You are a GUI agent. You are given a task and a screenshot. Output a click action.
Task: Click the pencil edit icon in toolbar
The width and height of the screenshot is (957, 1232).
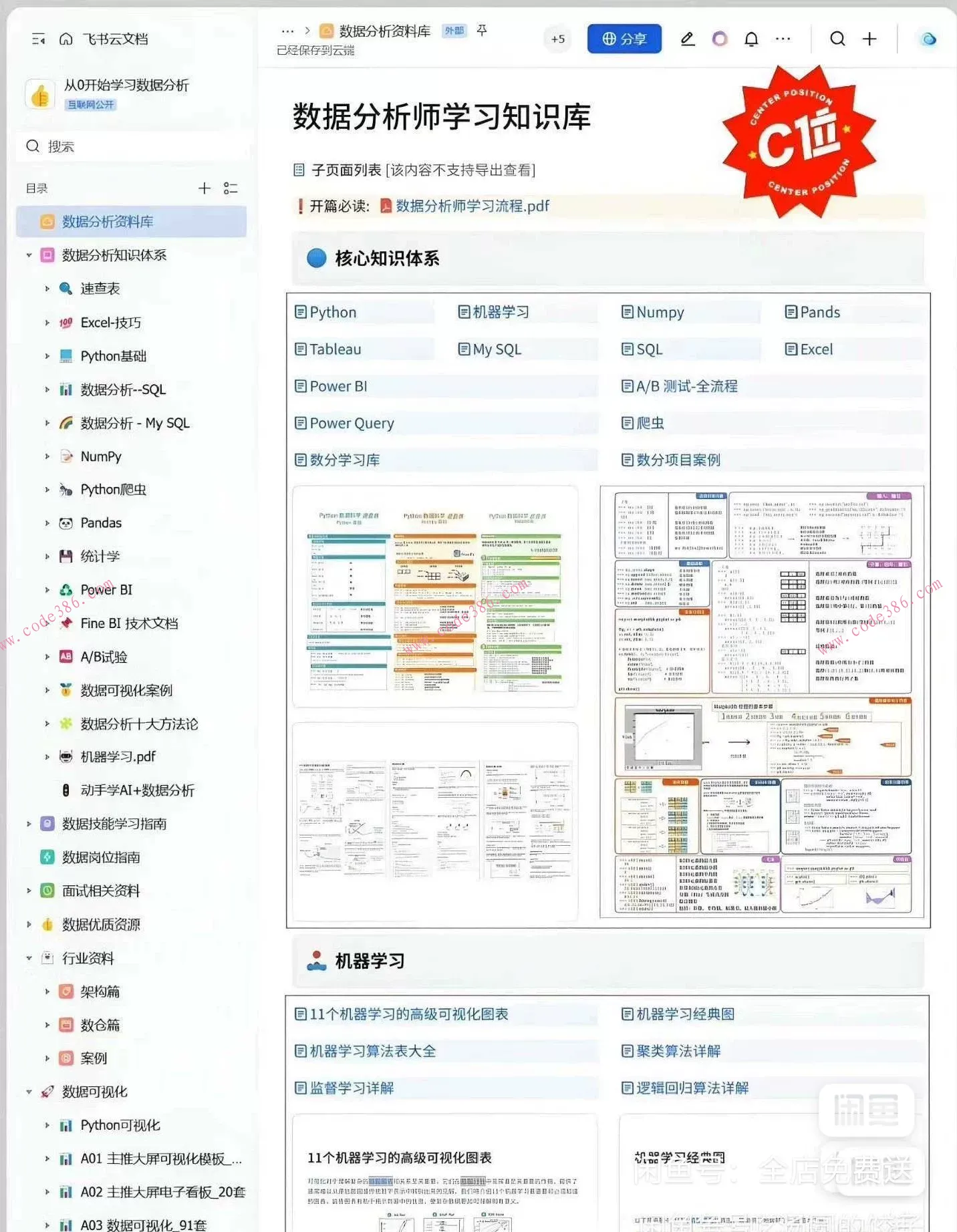tap(687, 39)
